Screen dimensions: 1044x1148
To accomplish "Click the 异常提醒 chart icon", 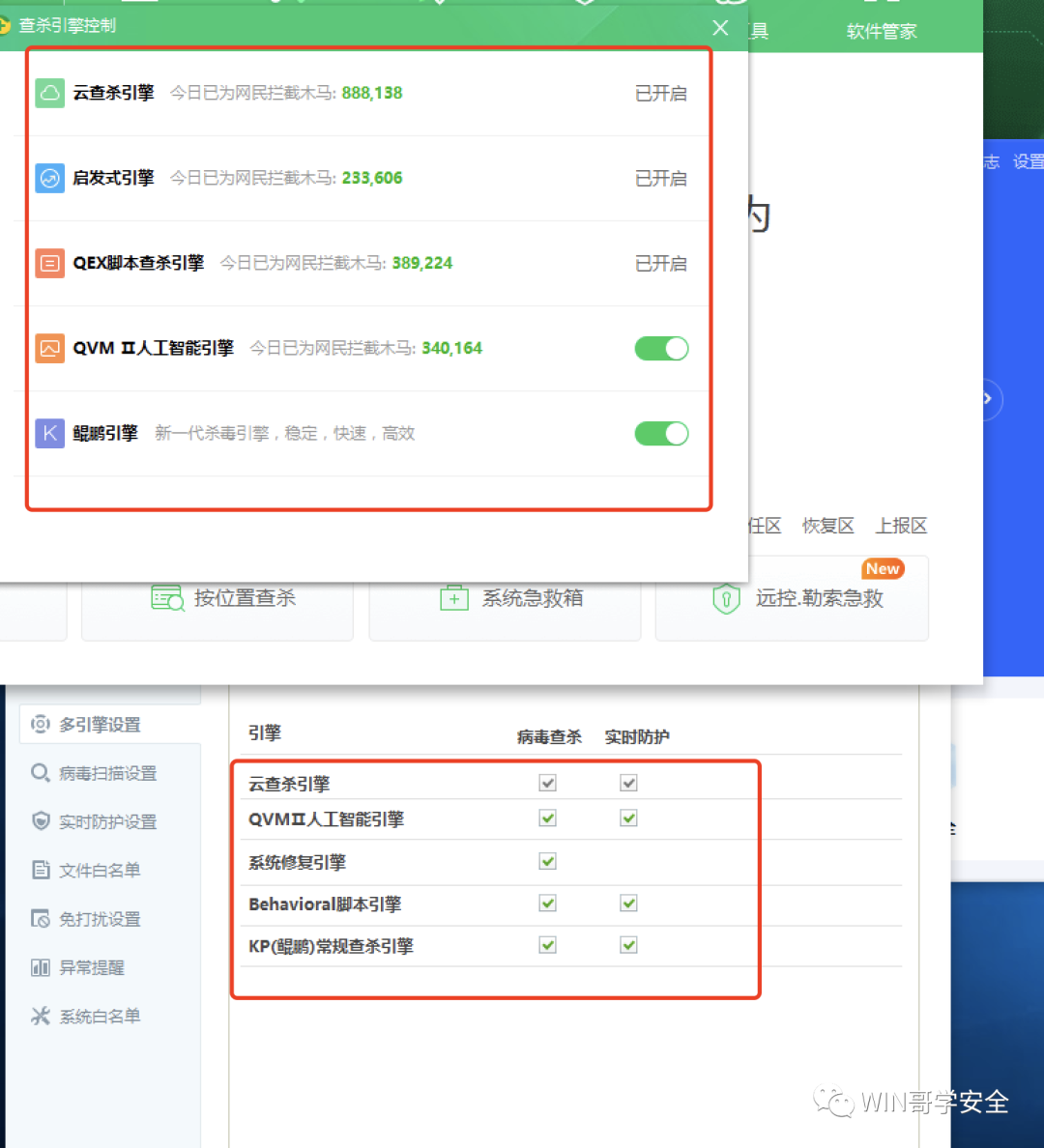I will [41, 967].
